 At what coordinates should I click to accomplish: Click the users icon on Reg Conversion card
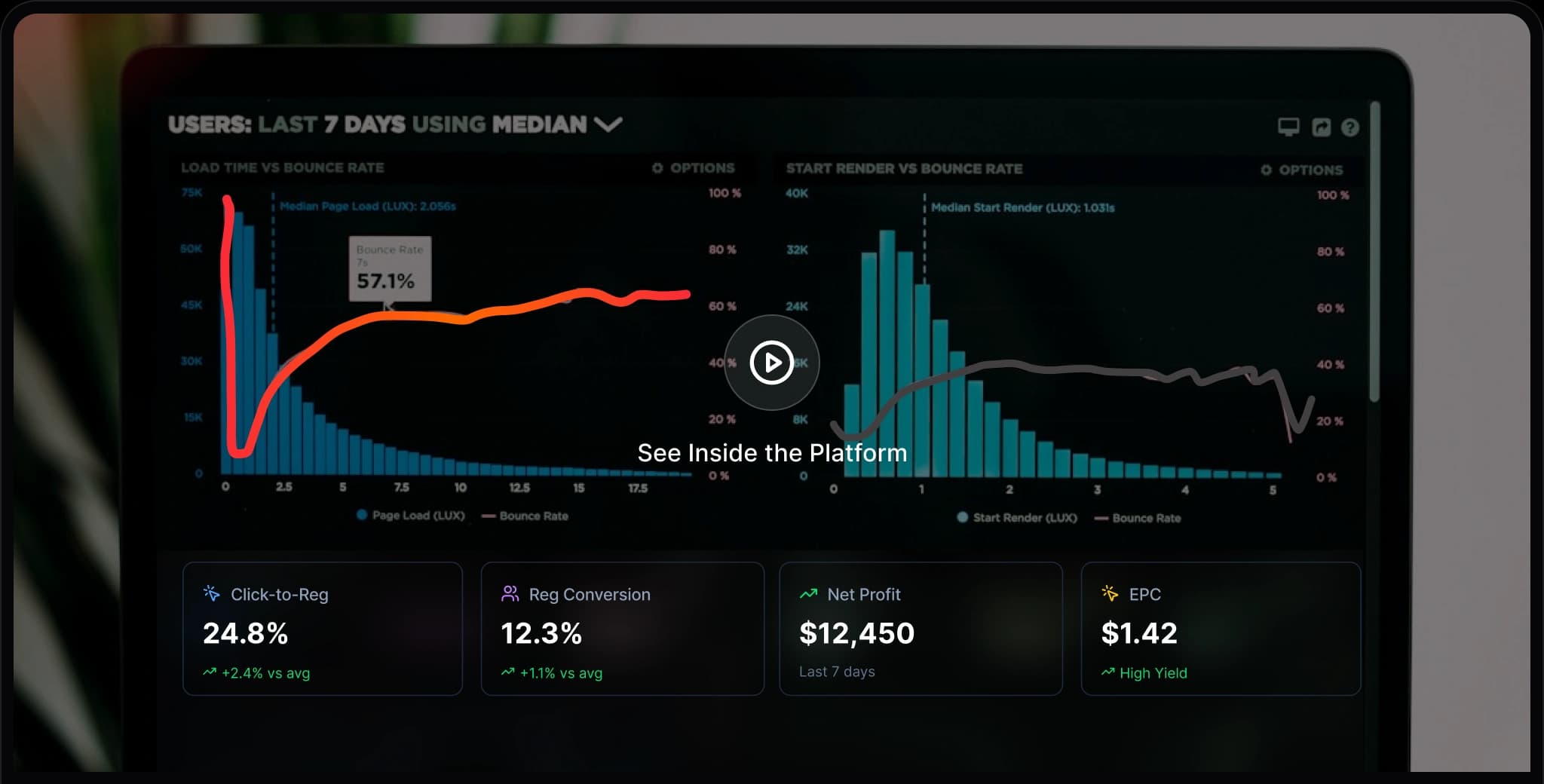510,593
